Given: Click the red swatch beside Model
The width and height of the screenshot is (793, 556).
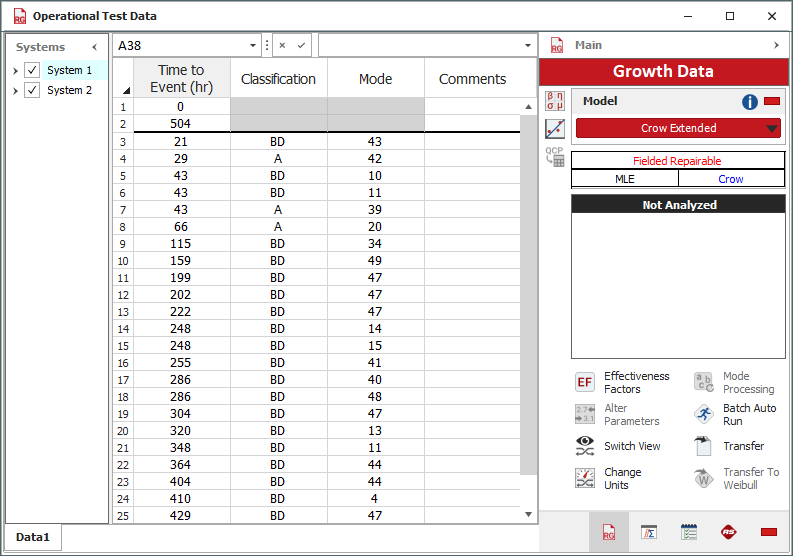Looking at the screenshot, I should click(x=771, y=102).
